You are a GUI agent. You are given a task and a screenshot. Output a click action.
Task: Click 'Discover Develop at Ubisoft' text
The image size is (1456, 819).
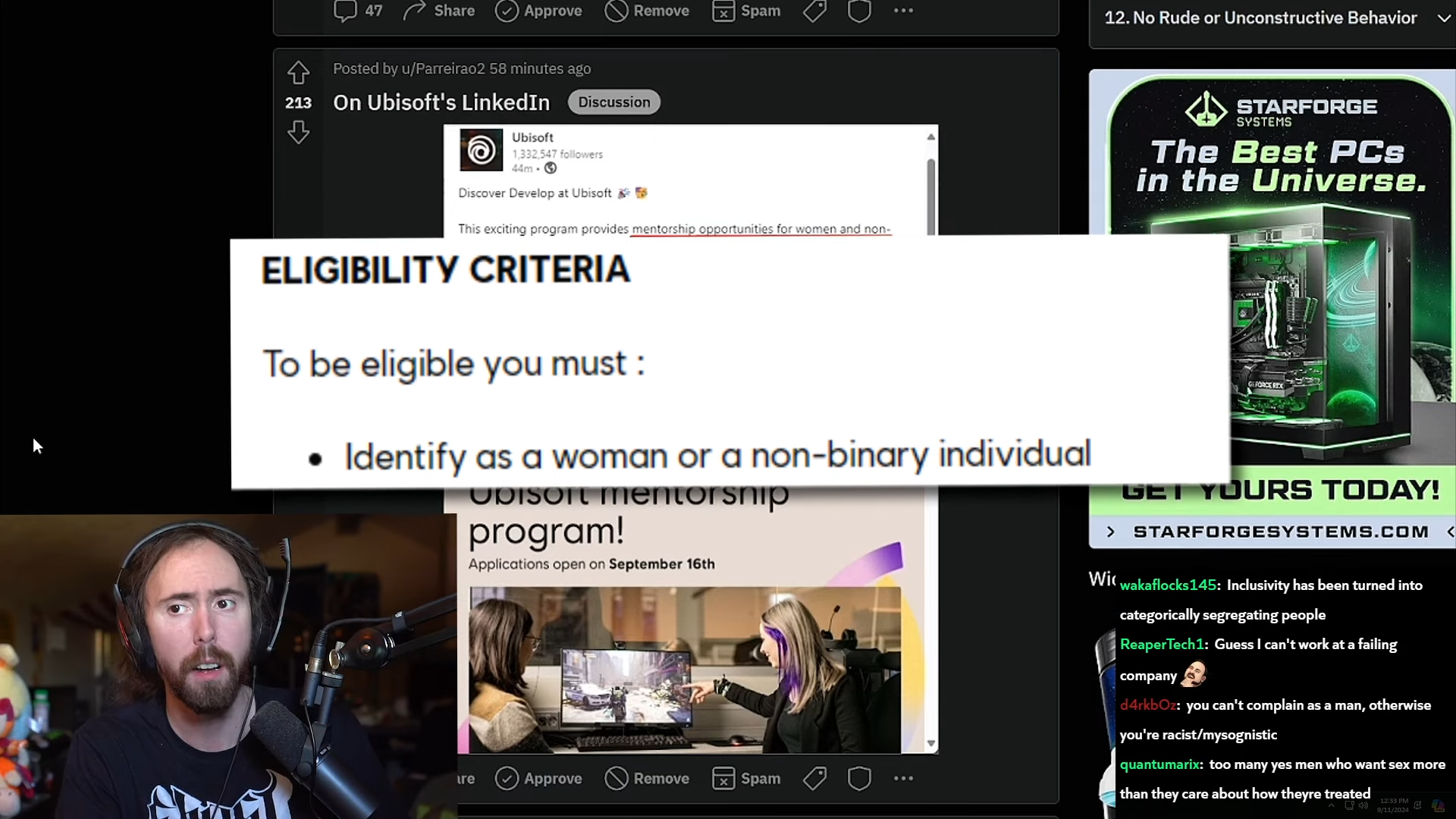coord(535,193)
